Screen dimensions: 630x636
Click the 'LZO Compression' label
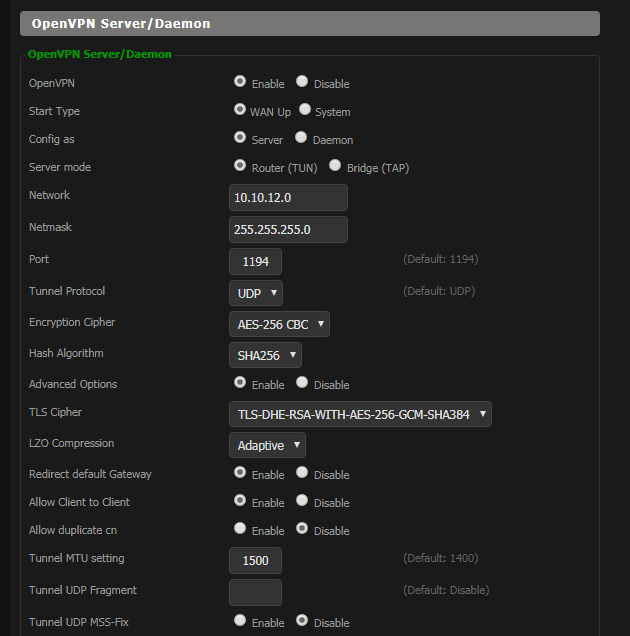(71, 443)
